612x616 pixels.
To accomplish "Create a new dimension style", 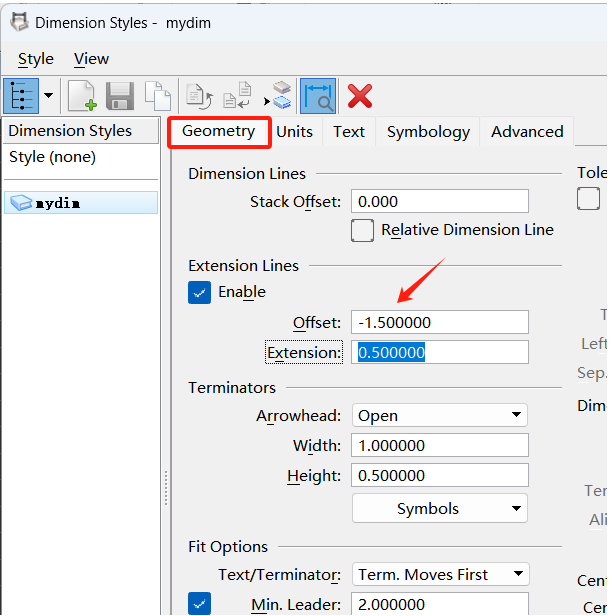I will 82,96.
